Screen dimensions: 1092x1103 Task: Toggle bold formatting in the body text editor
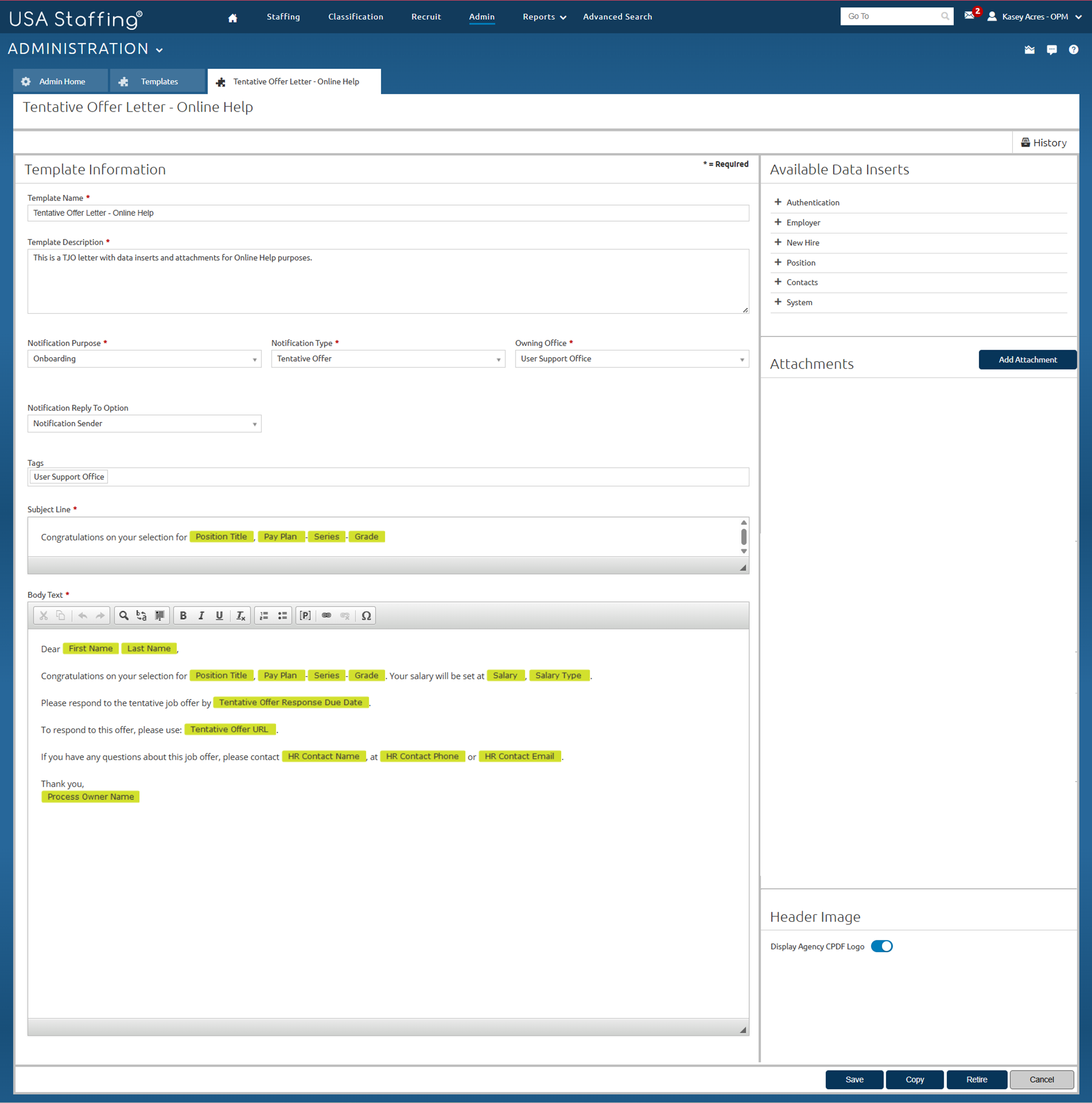click(183, 615)
